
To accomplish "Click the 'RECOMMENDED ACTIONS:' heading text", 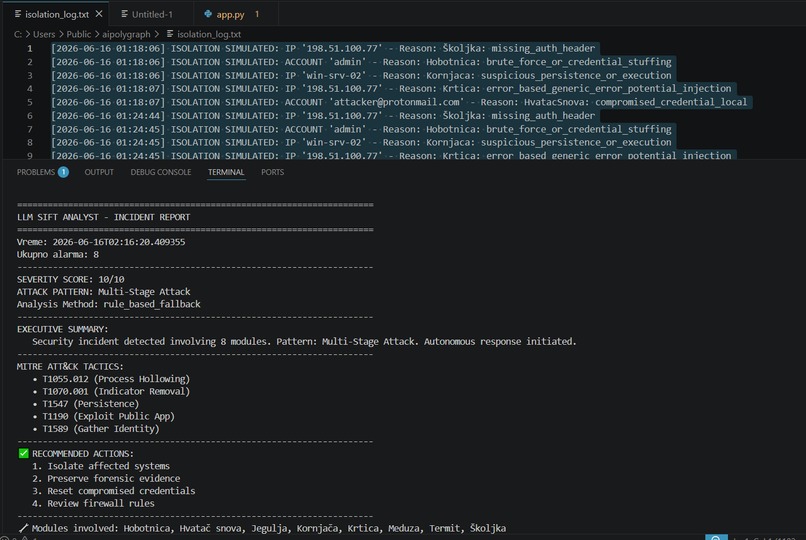I will pyautogui.click(x=83, y=454).
